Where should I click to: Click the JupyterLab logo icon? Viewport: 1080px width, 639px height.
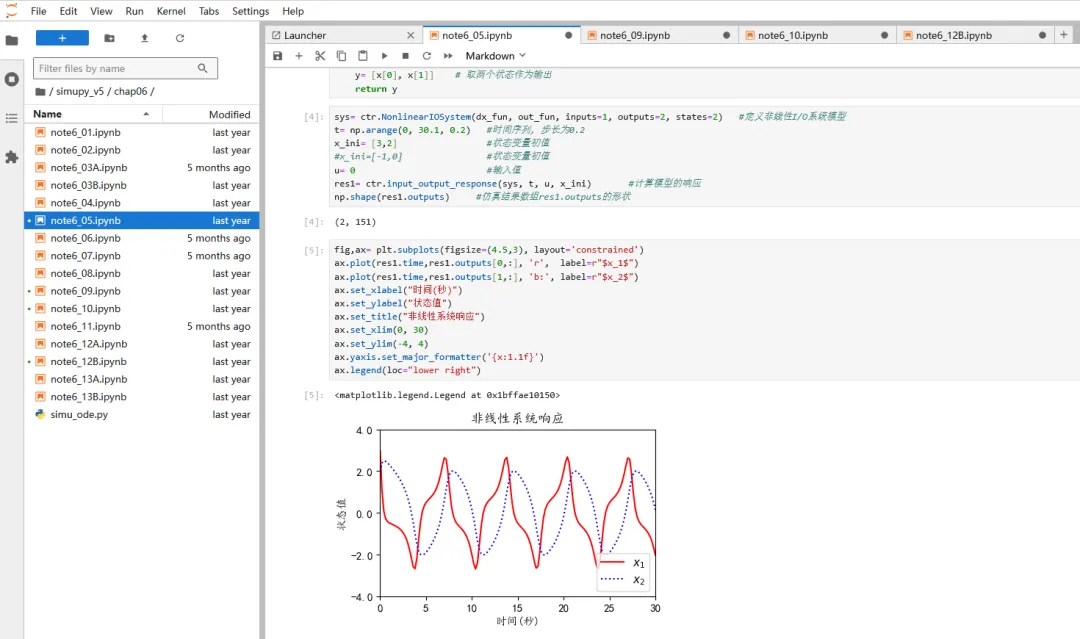tap(12, 10)
